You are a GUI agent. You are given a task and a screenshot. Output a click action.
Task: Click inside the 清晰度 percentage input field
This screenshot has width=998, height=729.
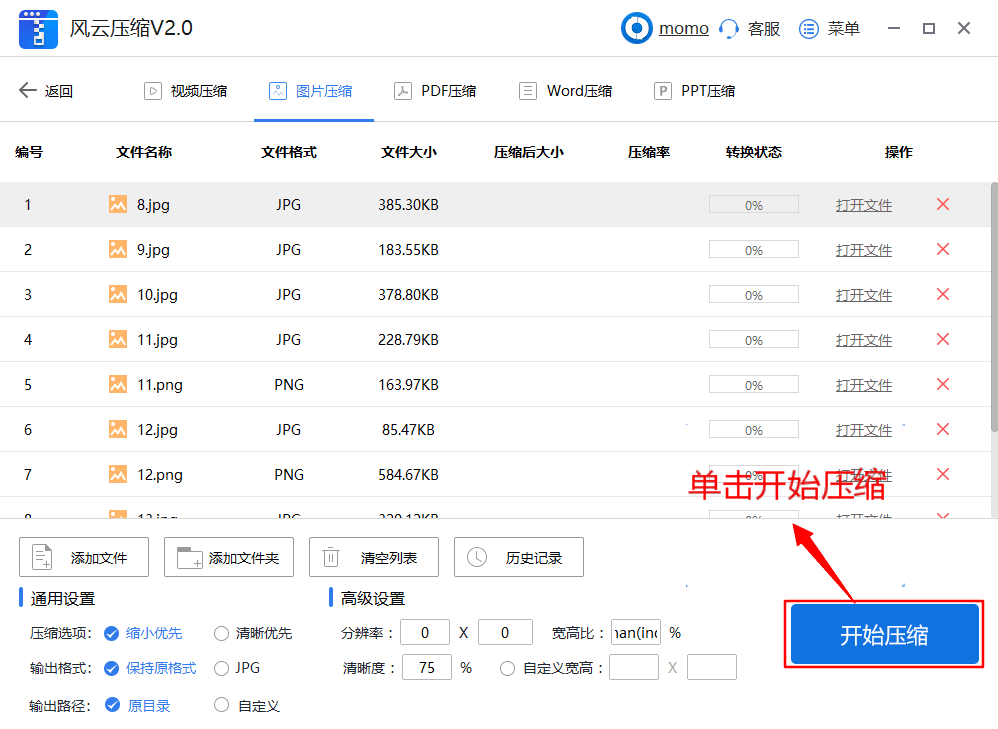(427, 667)
